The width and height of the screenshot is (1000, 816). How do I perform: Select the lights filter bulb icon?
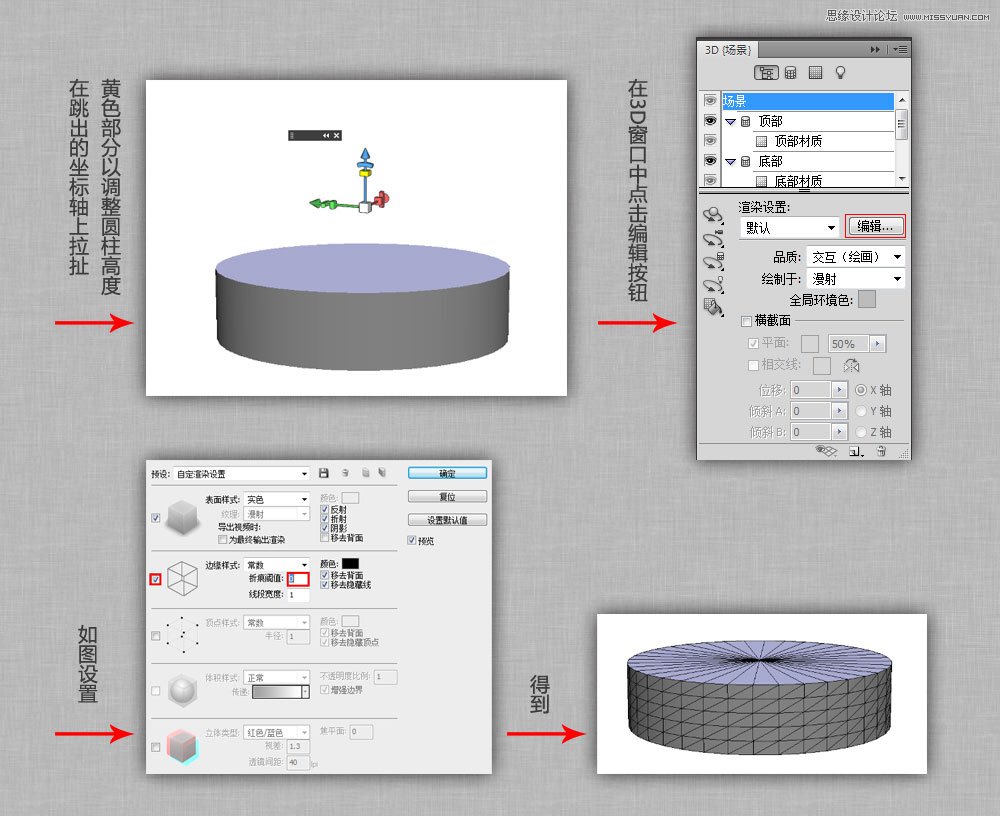[840, 73]
